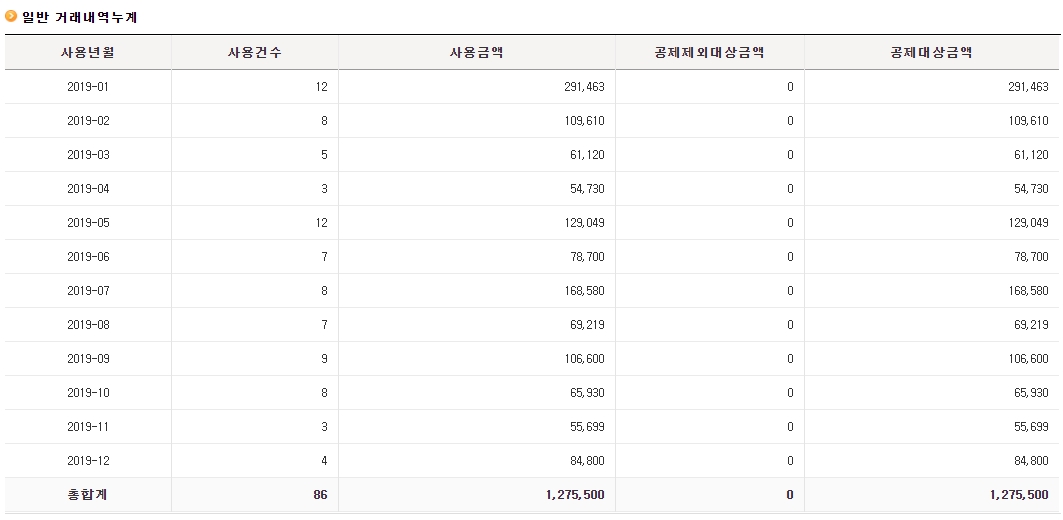Click 사용건수 12 in 2019-05 row
Image resolution: width=1063 pixels, height=520 pixels.
[321, 222]
